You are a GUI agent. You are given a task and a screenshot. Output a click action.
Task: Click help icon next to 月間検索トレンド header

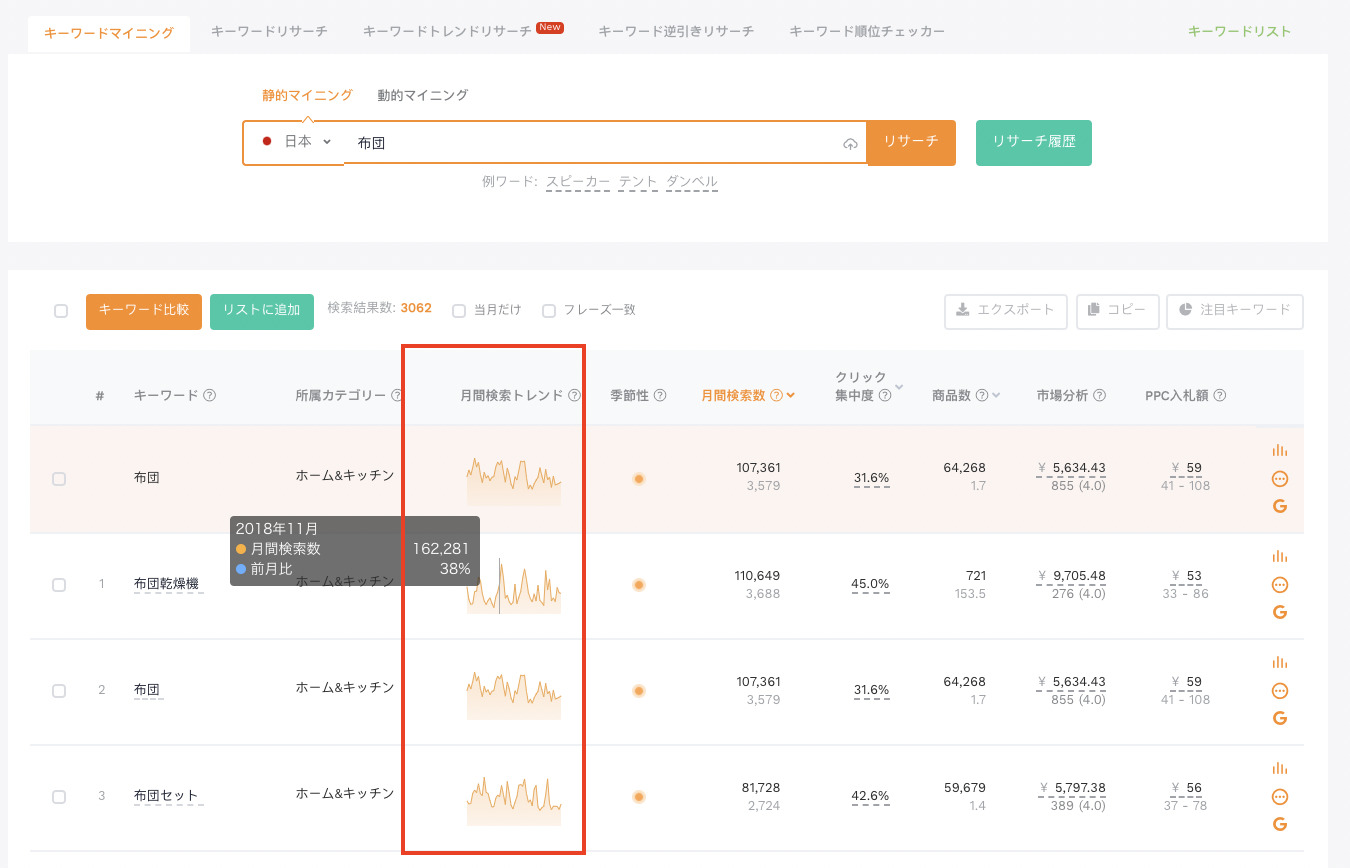(574, 396)
